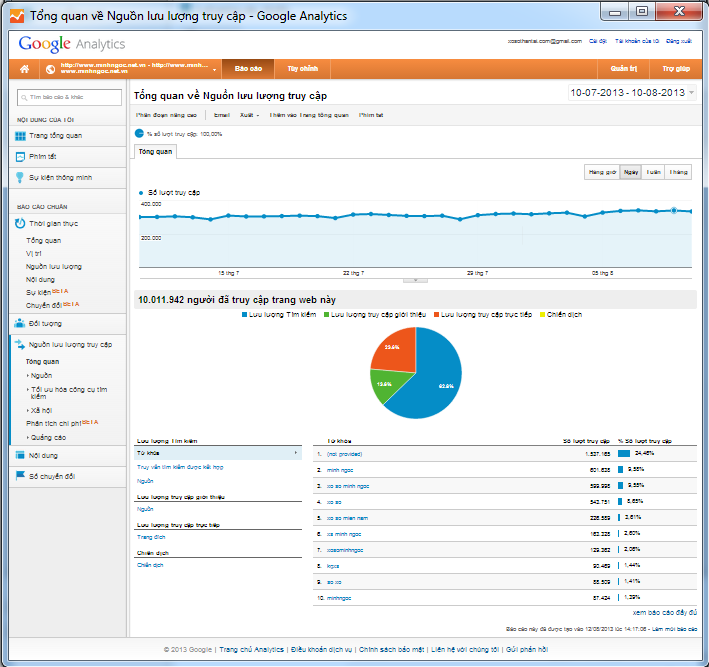709x667 pixels.
Task: Click Truy vấn tìm kiếm được kết hợp
Action: 180,467
